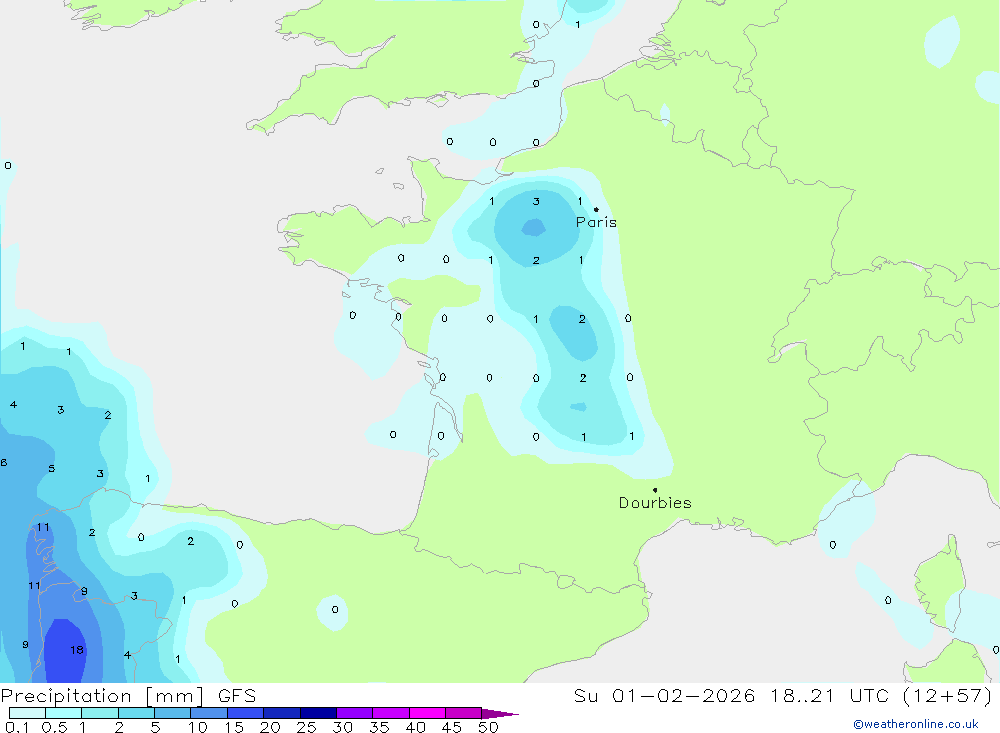1000x733 pixels.
Task: Click the '(12+57)' forecast run text
Action: click(x=948, y=695)
